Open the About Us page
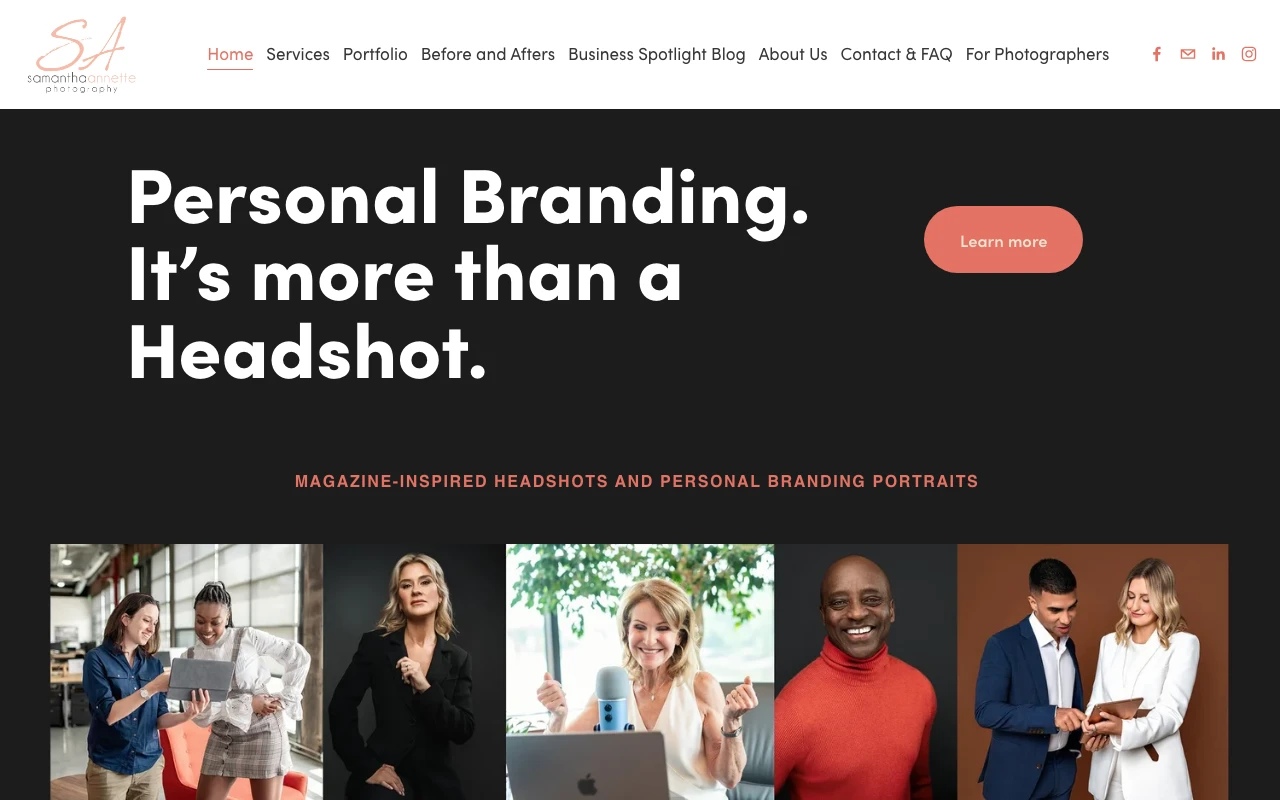This screenshot has width=1280, height=800. click(793, 54)
